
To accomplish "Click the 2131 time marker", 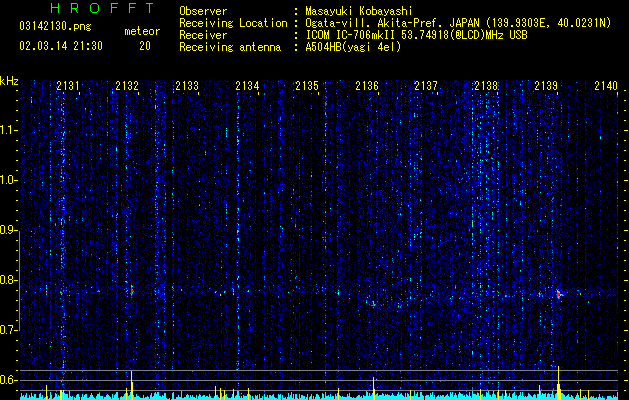I will 67,85.
